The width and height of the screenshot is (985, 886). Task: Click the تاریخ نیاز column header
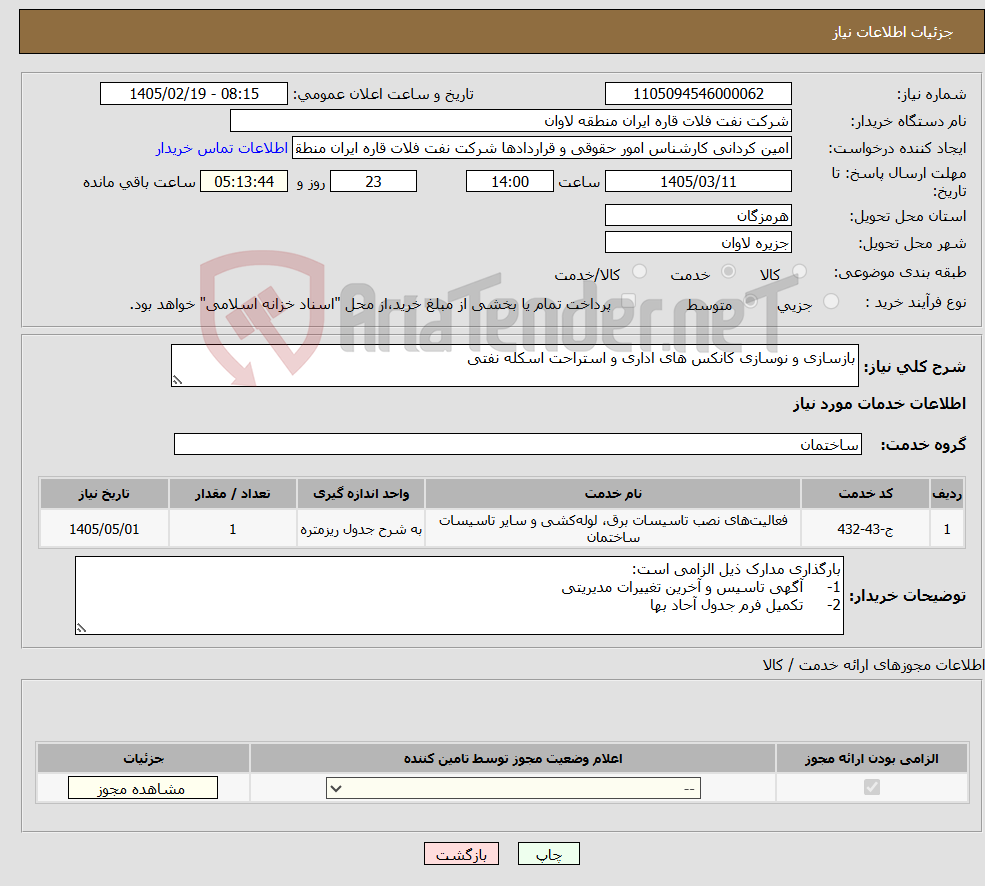[x=104, y=494]
